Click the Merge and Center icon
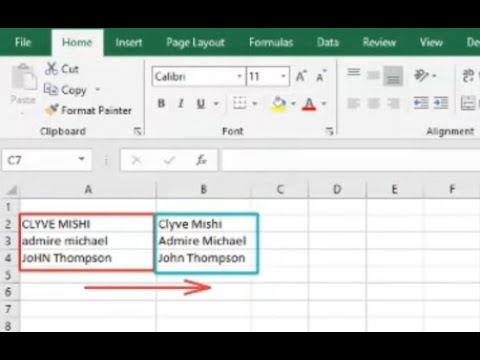 coord(468,103)
